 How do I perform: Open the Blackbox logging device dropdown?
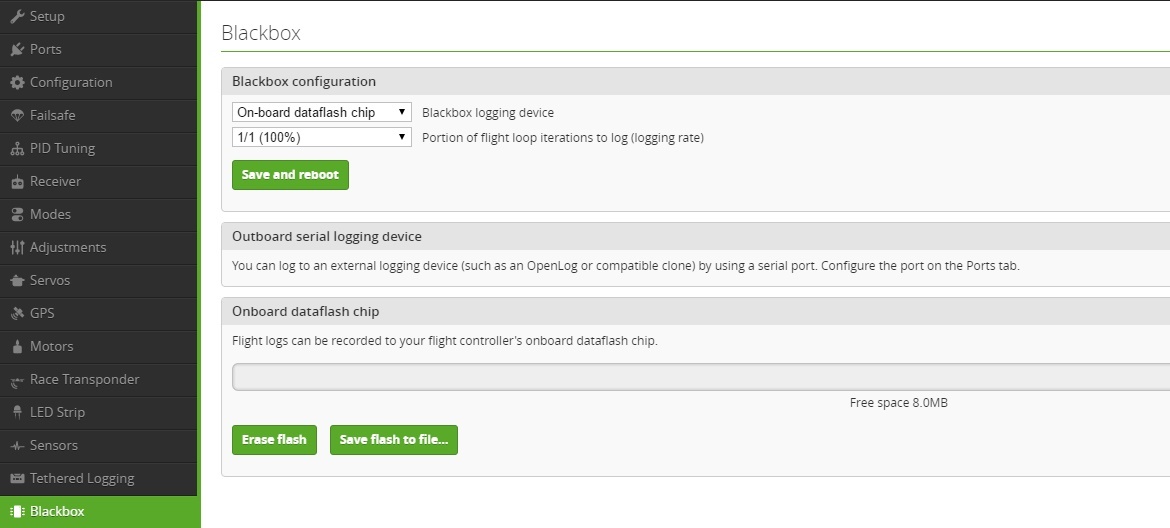click(321, 112)
